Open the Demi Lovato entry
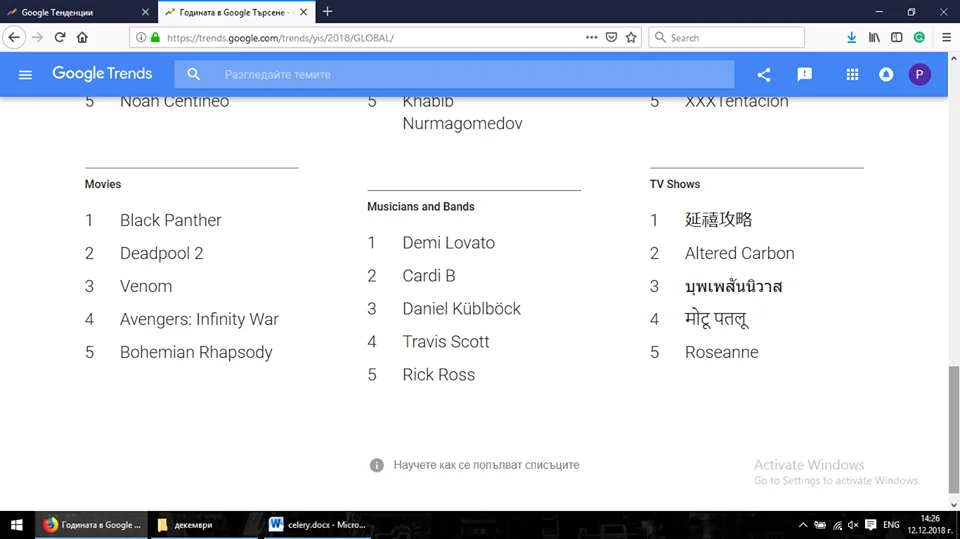The width and height of the screenshot is (960, 539). (x=448, y=243)
